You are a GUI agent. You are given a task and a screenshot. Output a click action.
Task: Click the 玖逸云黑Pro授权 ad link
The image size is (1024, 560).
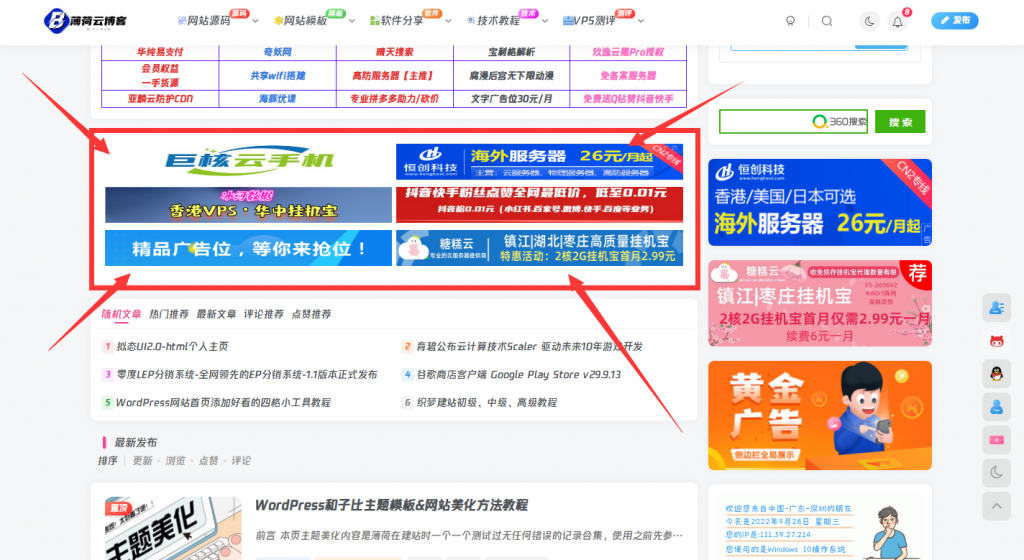[628, 52]
